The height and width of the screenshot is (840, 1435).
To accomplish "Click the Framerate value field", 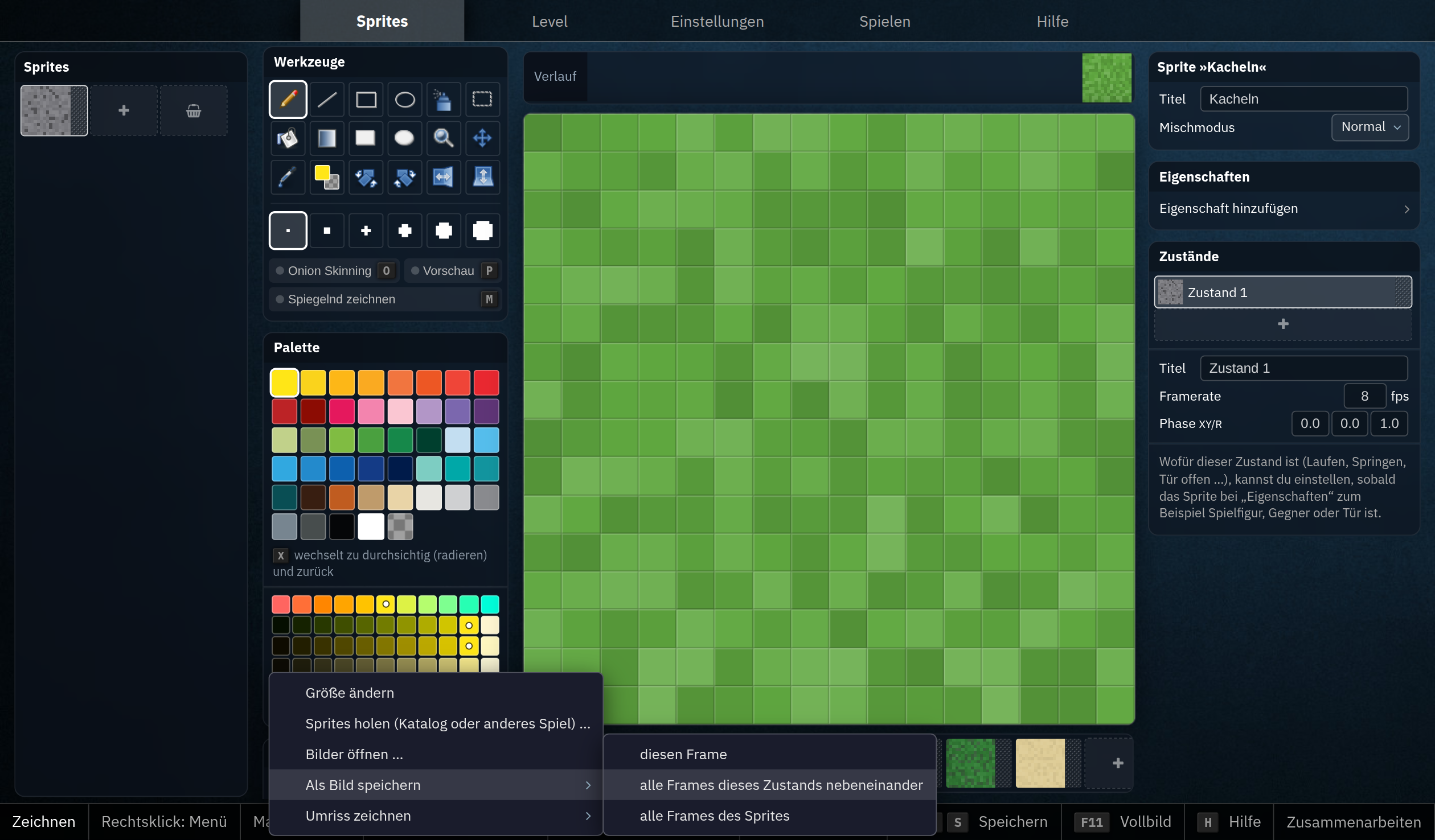I will [1364, 396].
